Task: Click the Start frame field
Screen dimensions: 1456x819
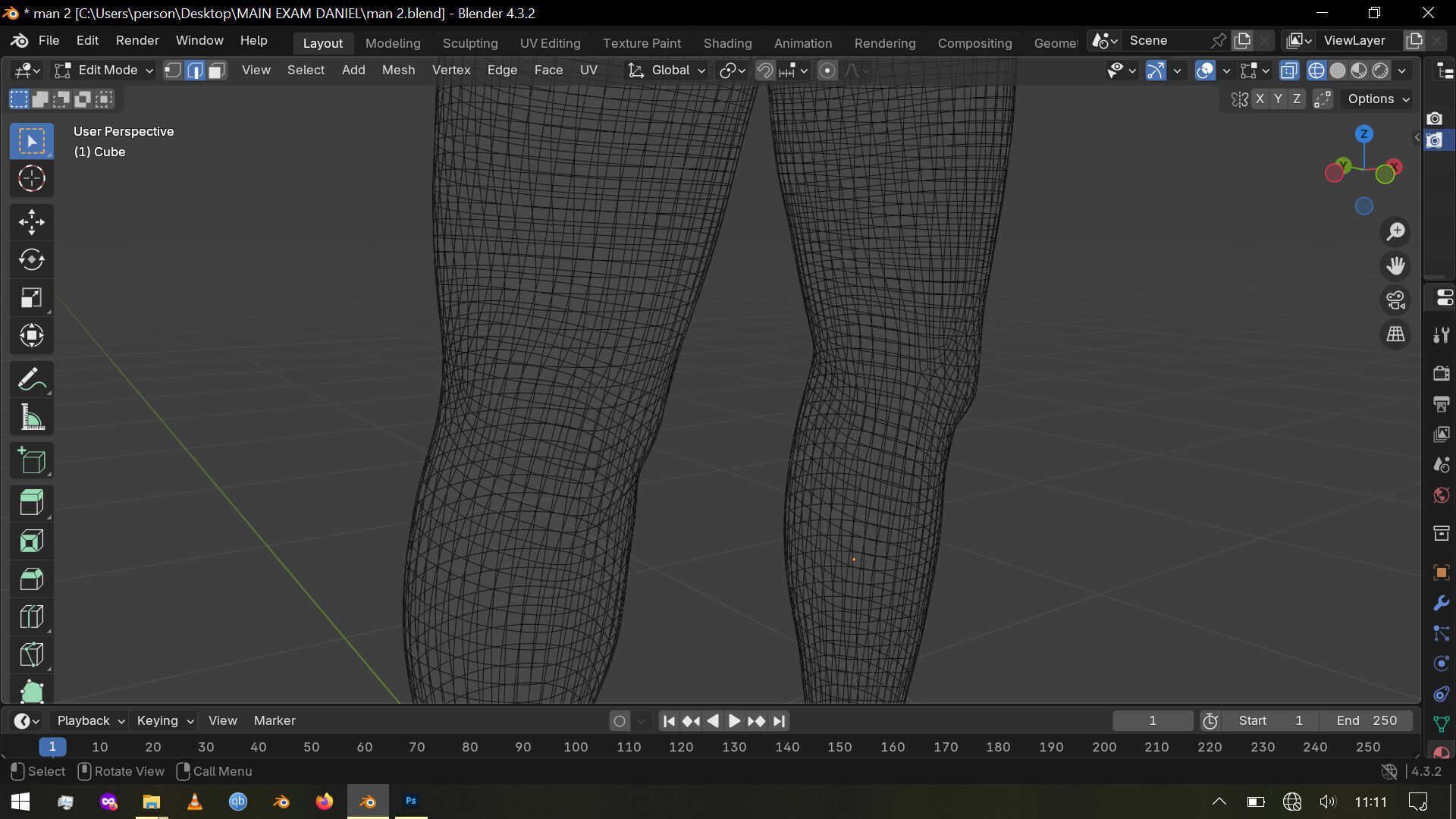Action: (x=1270, y=721)
